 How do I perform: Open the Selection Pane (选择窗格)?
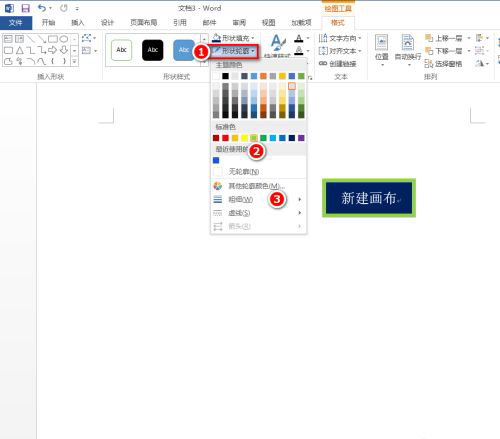(x=443, y=63)
